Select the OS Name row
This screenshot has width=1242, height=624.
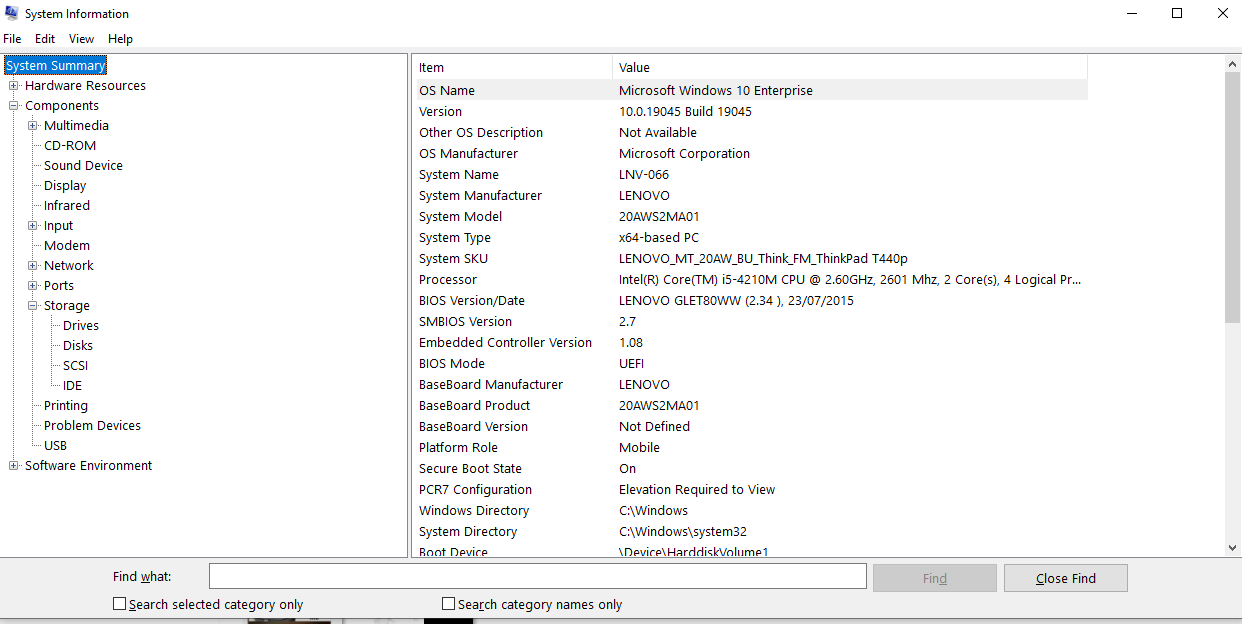coord(750,90)
